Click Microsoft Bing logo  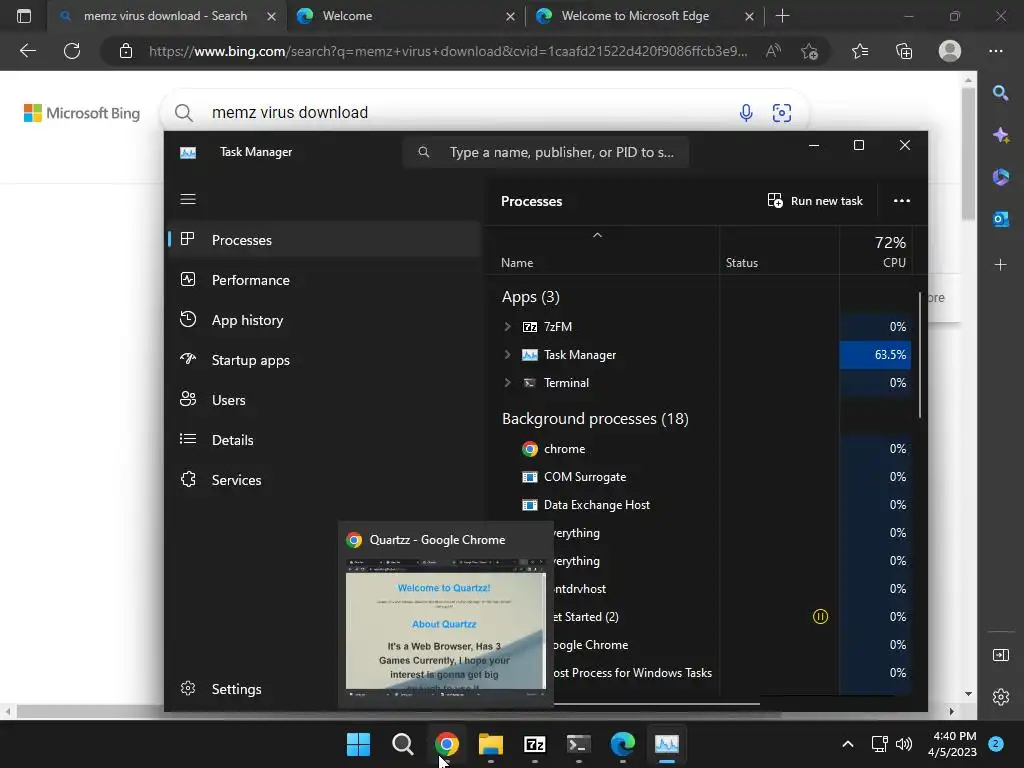[82, 113]
